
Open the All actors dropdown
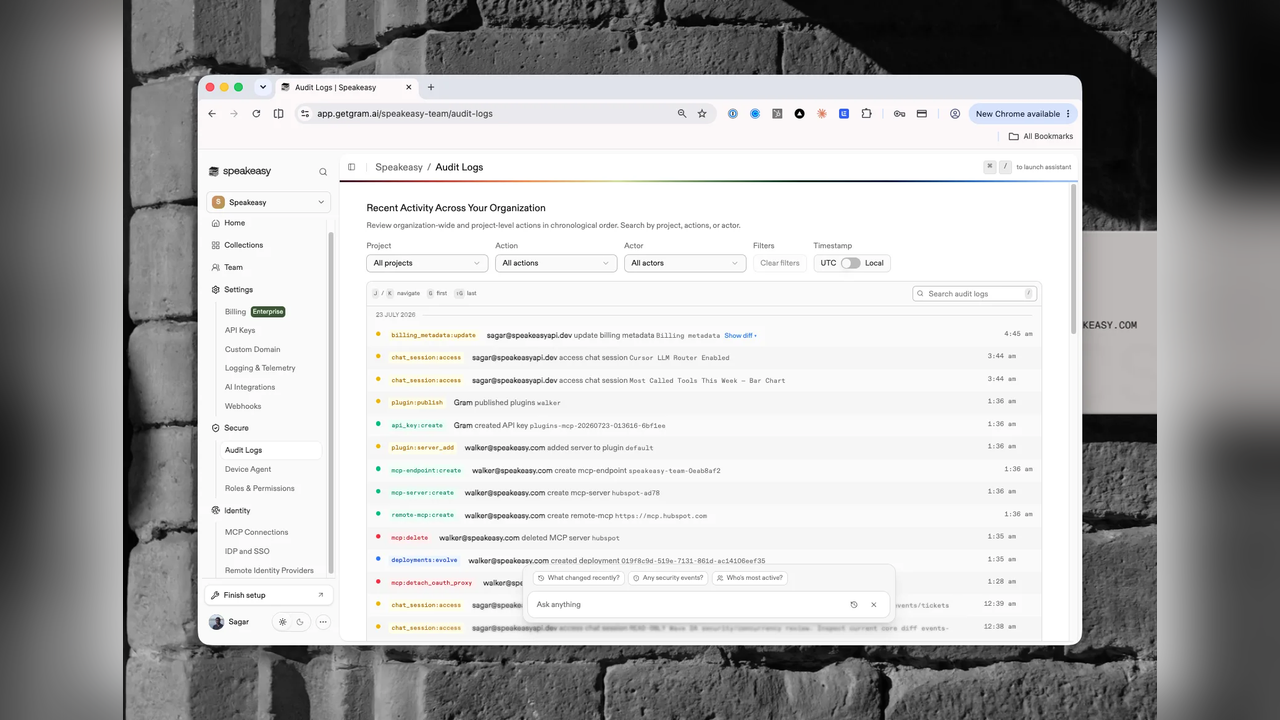pyautogui.click(x=685, y=263)
